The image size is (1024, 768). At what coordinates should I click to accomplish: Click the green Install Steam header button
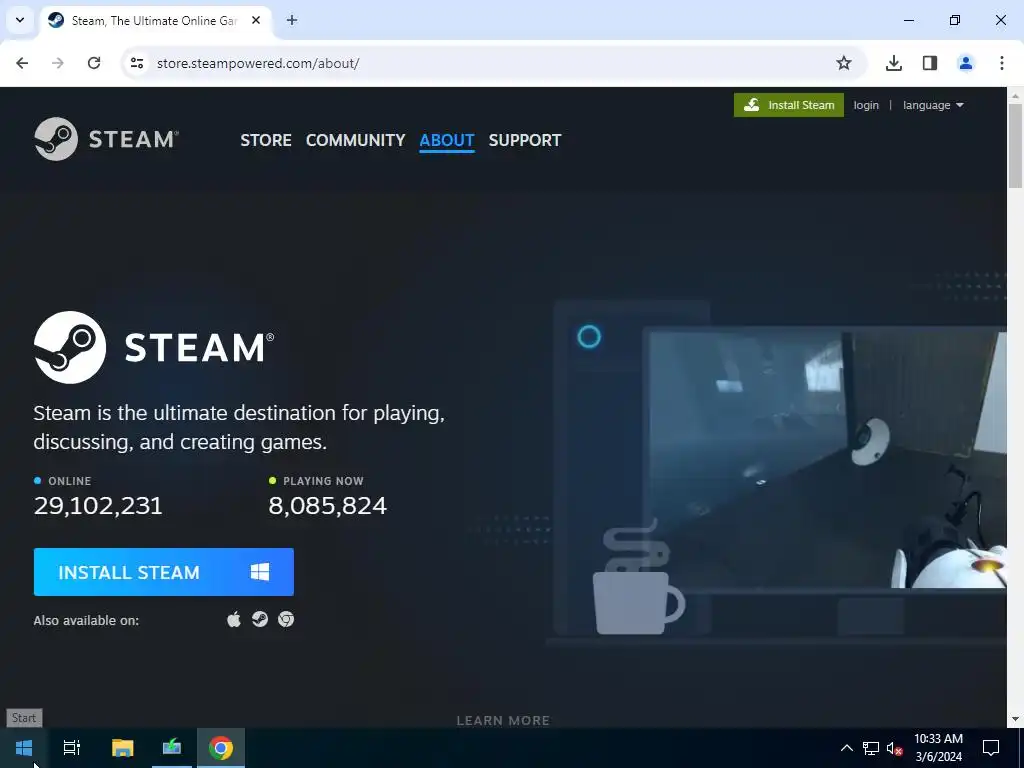(x=789, y=105)
